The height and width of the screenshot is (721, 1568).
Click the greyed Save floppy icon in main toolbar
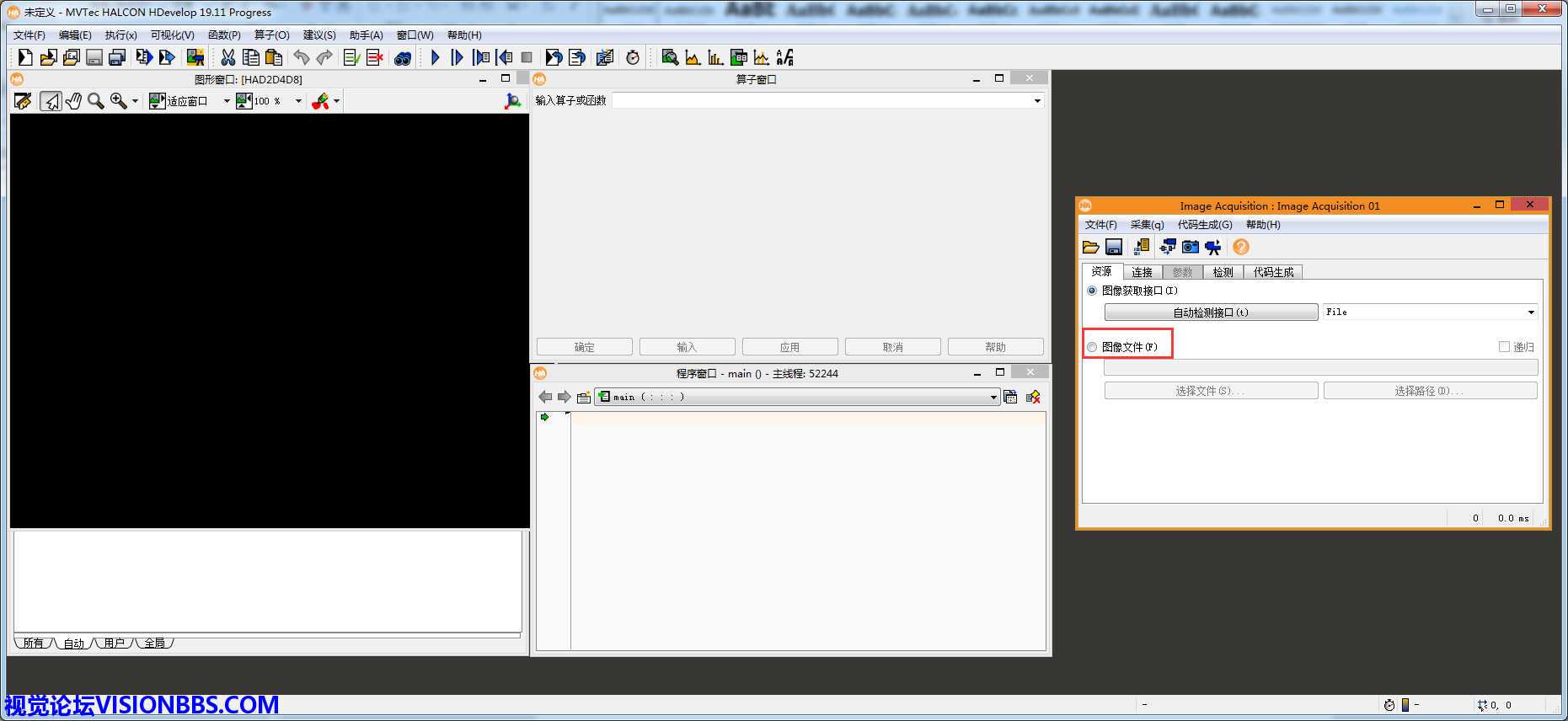click(94, 57)
